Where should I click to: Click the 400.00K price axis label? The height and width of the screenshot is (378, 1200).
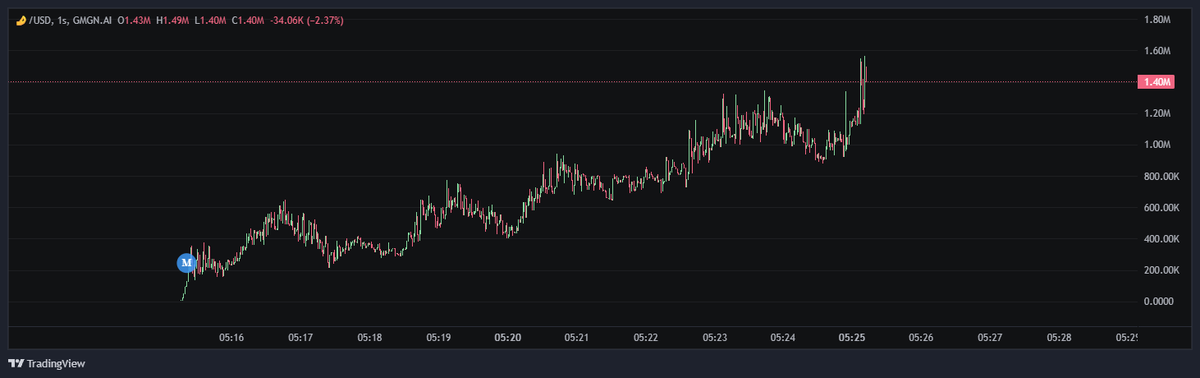(1161, 238)
